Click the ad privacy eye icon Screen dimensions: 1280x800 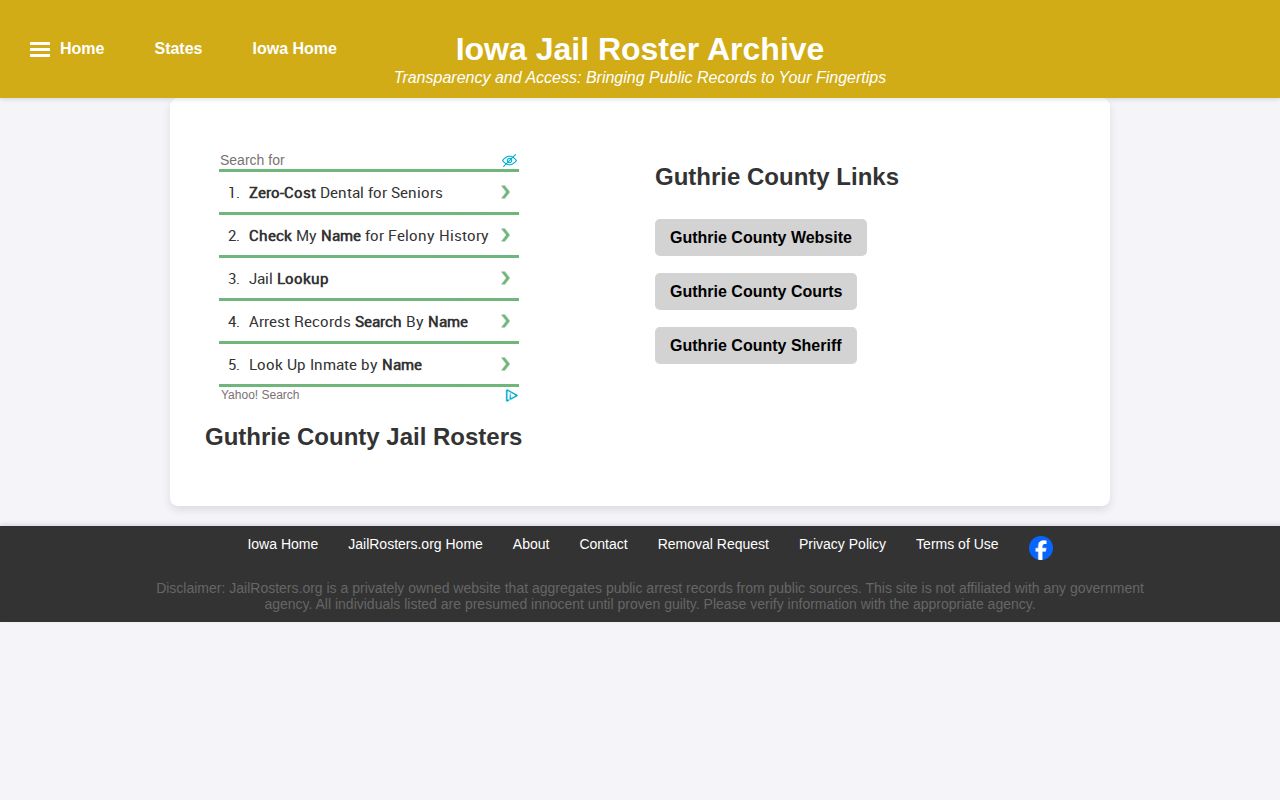(509, 160)
